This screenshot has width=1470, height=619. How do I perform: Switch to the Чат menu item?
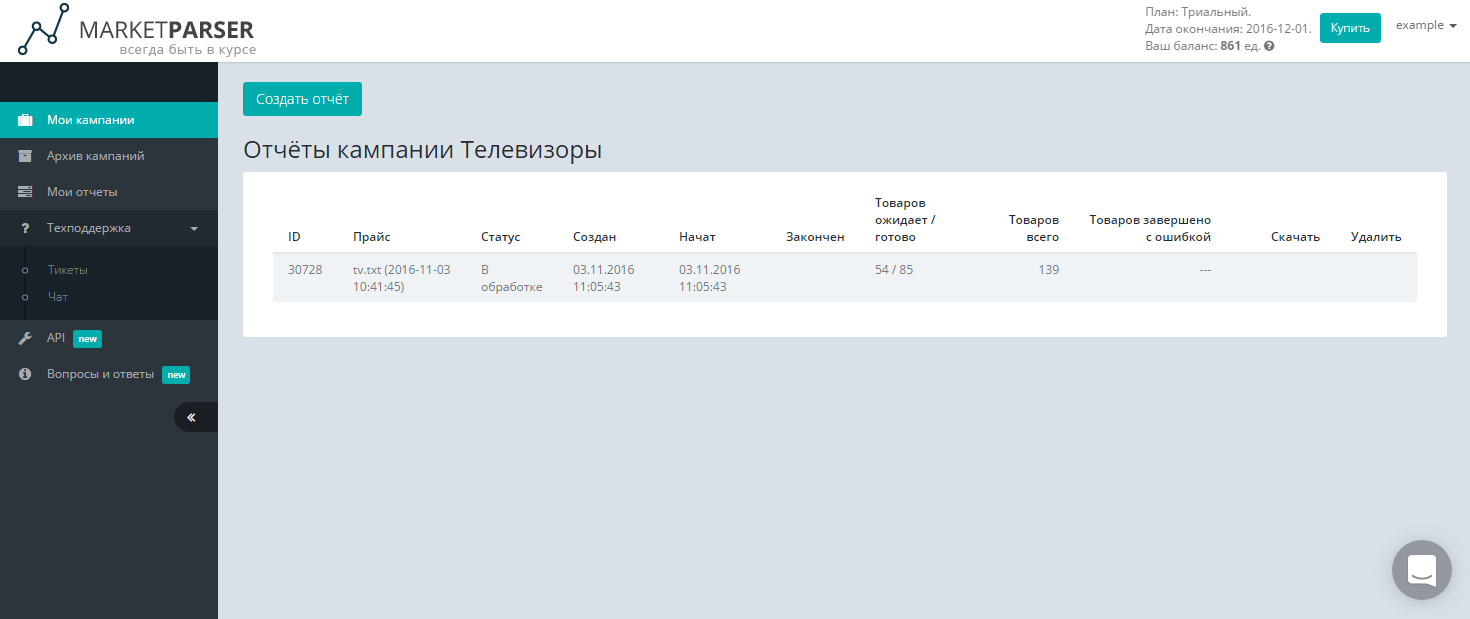57,296
